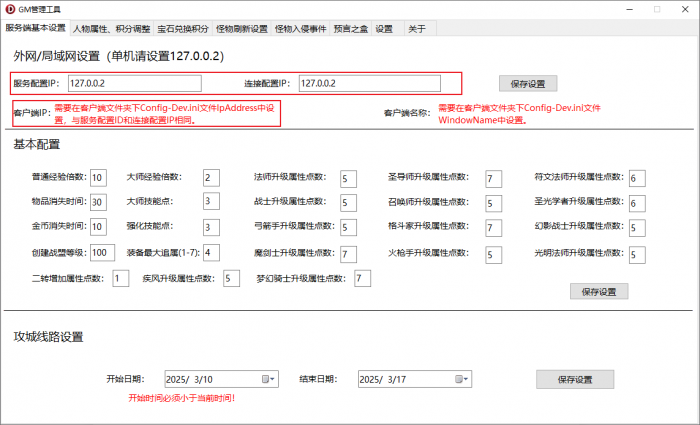Focus the 连接配置IP text box
The width and height of the screenshot is (700, 425).
point(368,83)
